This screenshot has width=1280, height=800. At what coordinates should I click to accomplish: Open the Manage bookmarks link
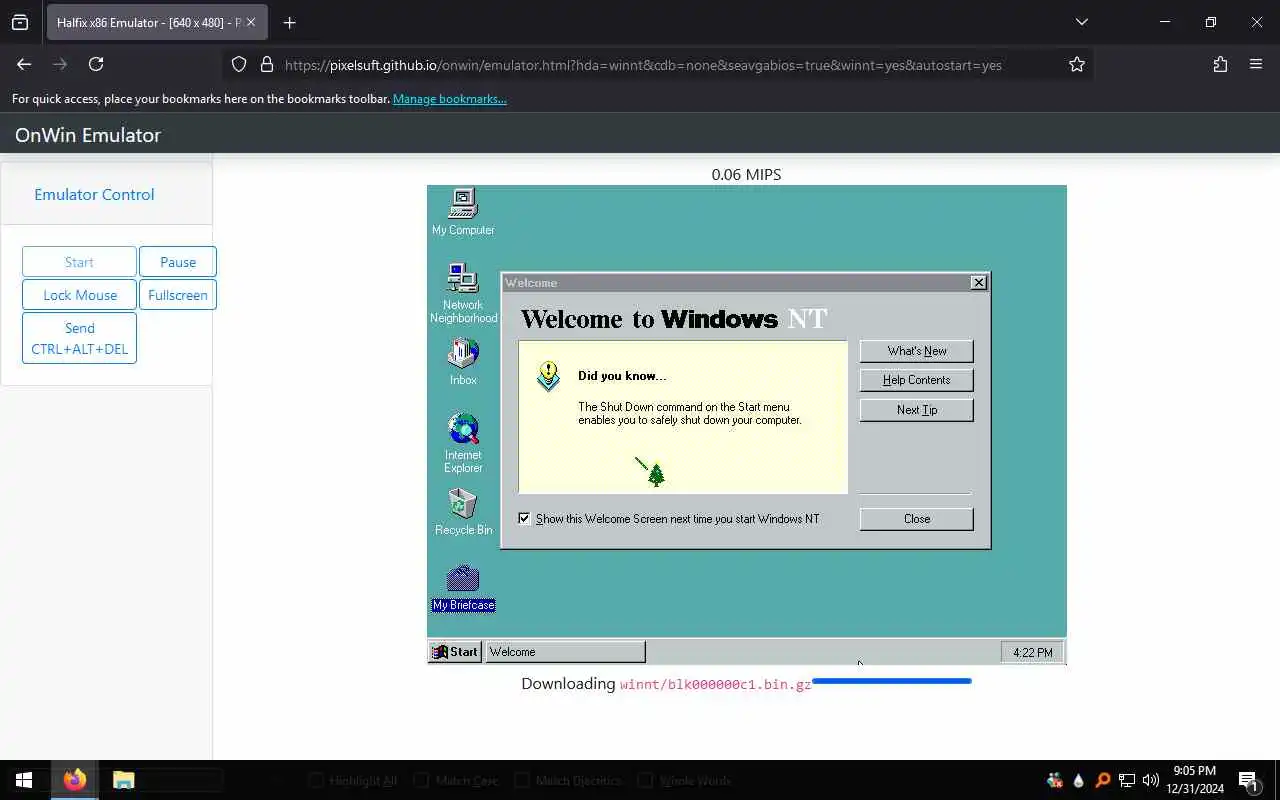pyautogui.click(x=450, y=99)
